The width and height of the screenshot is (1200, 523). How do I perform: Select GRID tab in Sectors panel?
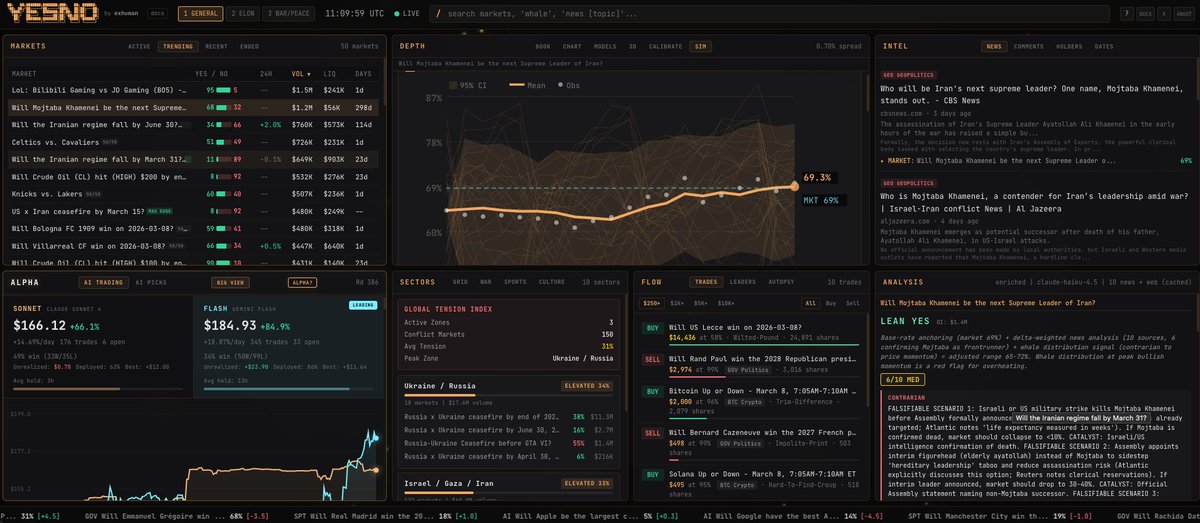[460, 282]
